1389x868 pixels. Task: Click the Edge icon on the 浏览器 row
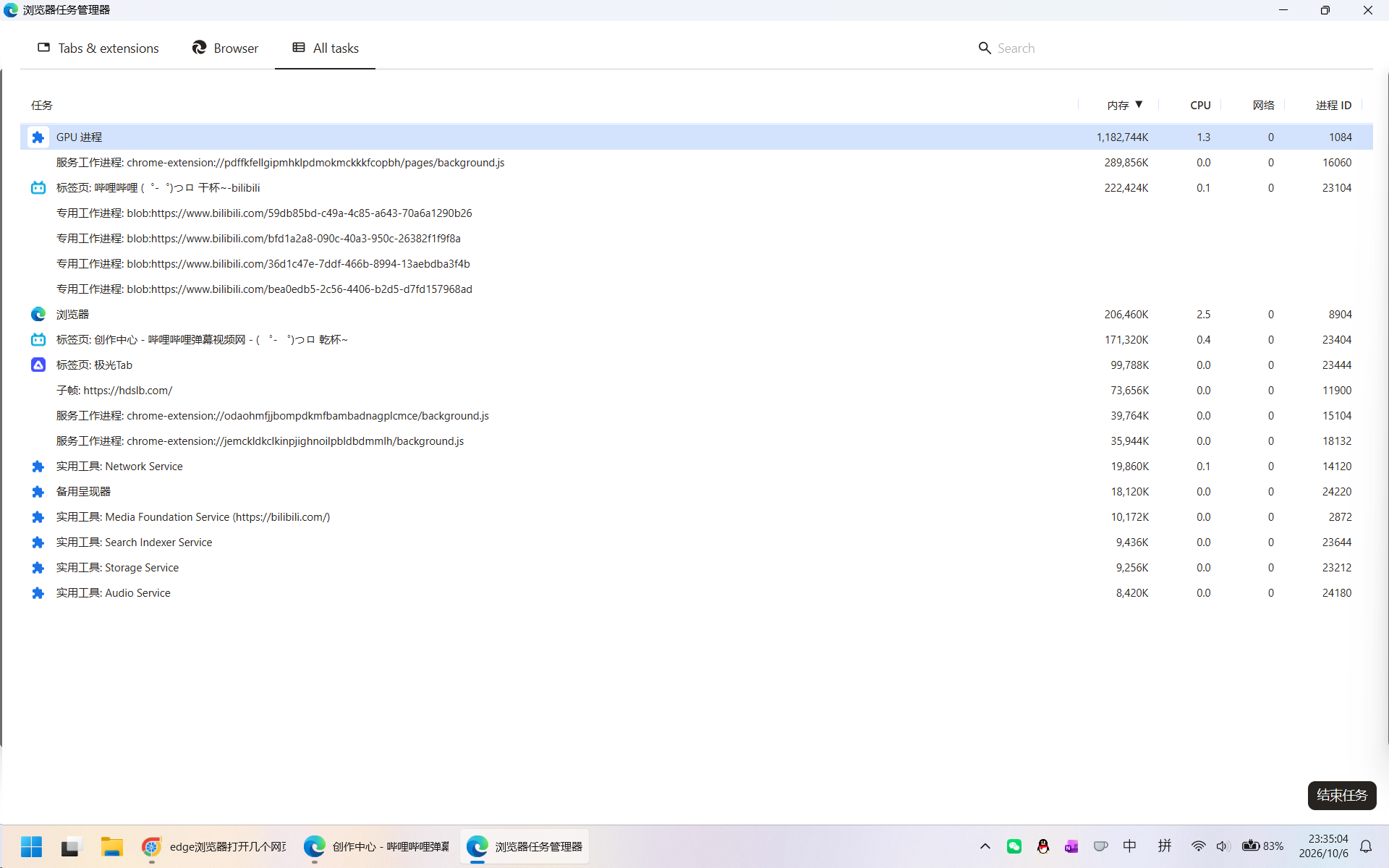tap(38, 315)
